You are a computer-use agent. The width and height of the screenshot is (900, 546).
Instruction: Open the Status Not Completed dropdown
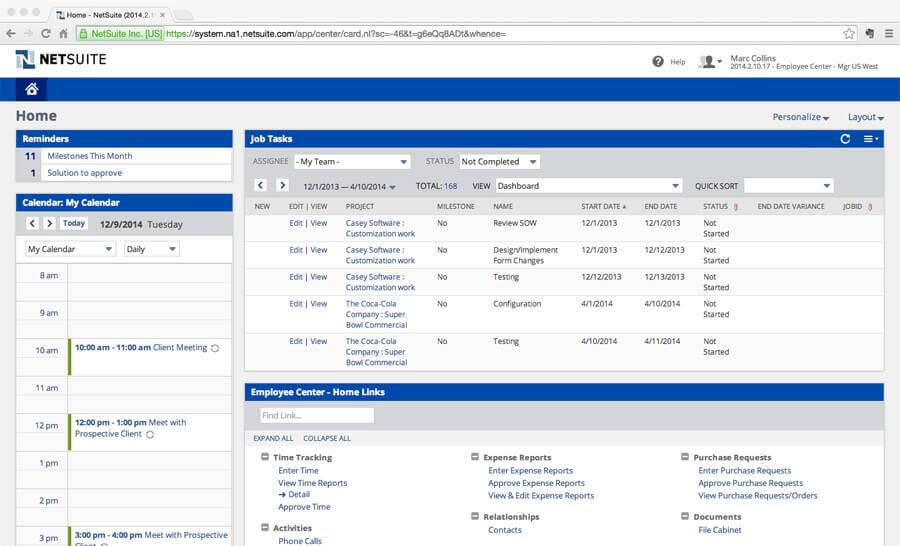(x=499, y=162)
